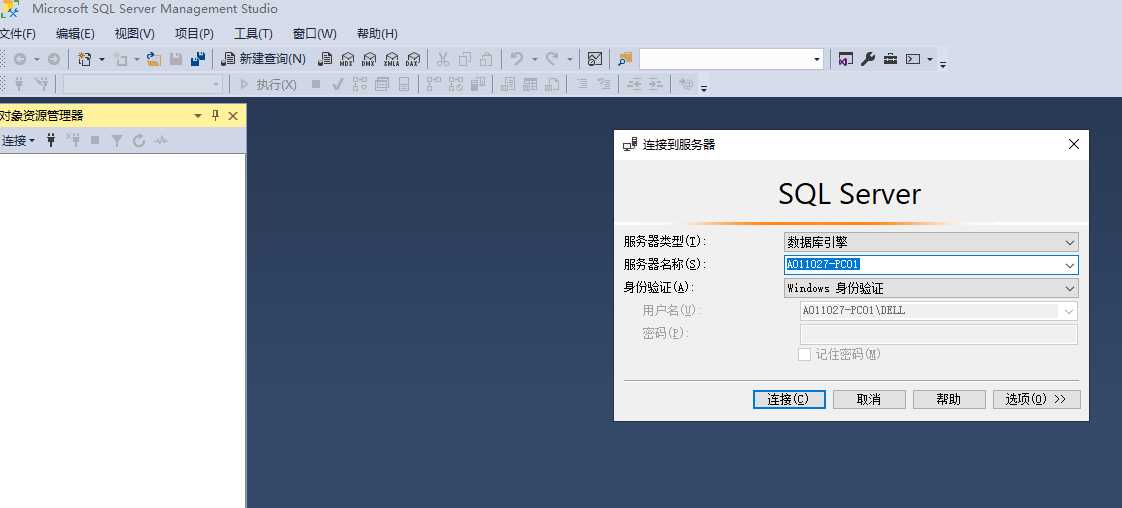Click the Navigate Backward icon
This screenshot has width=1122, height=508.
tap(20, 59)
